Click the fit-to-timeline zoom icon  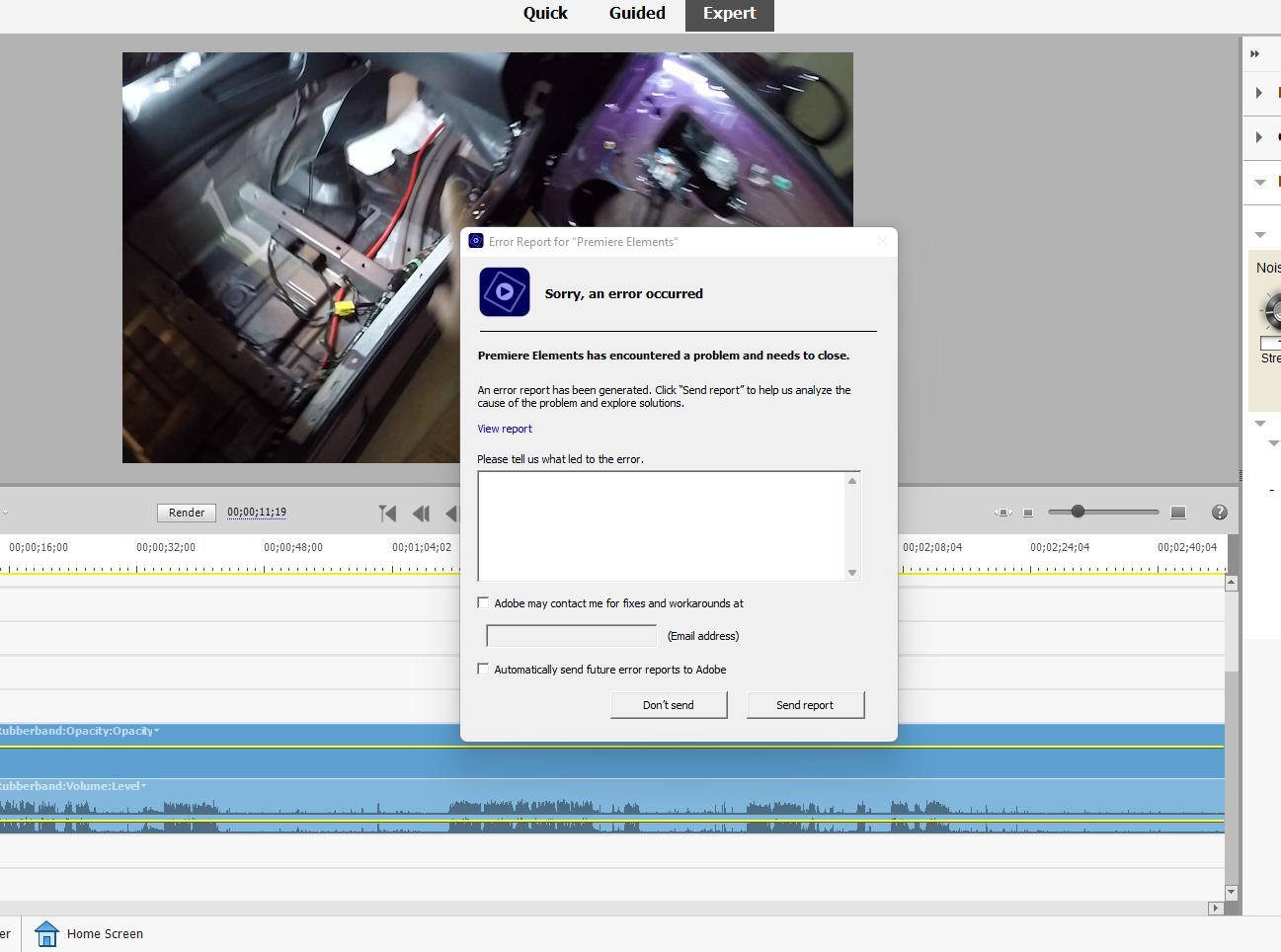point(1002,513)
